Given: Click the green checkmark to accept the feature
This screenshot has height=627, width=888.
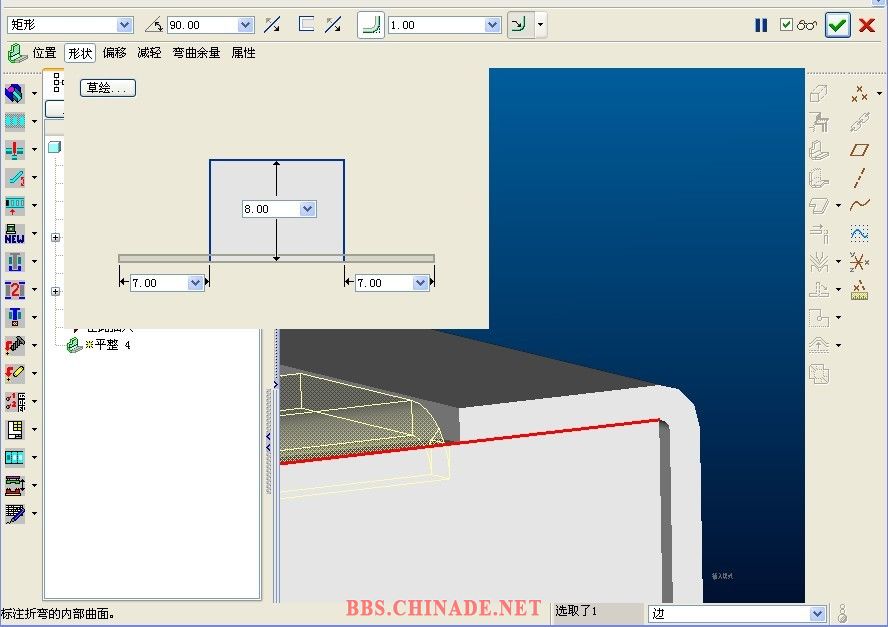Looking at the screenshot, I should [837, 25].
